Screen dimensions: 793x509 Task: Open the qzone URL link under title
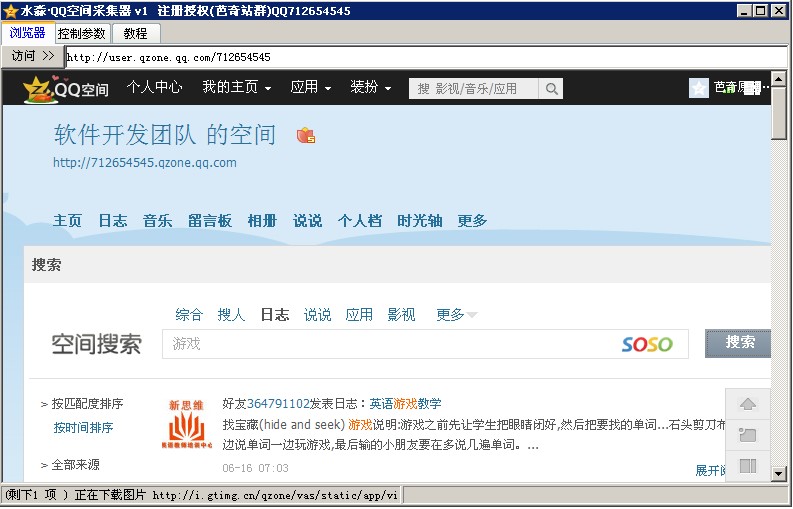coord(145,163)
